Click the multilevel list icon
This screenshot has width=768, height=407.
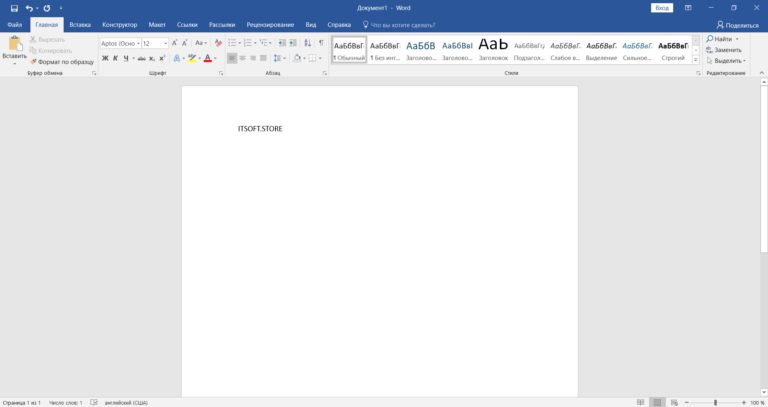click(264, 43)
